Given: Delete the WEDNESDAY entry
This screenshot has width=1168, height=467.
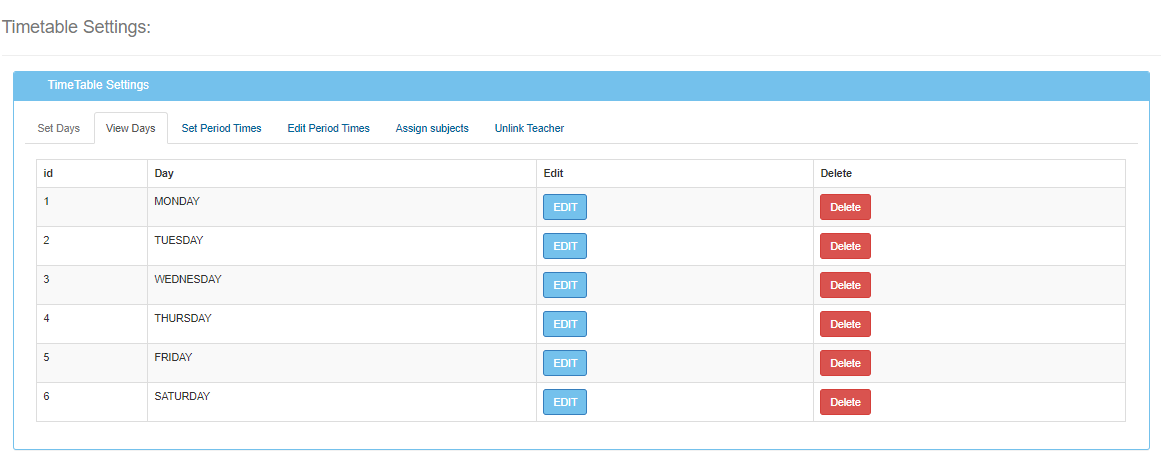Looking at the screenshot, I should [845, 285].
